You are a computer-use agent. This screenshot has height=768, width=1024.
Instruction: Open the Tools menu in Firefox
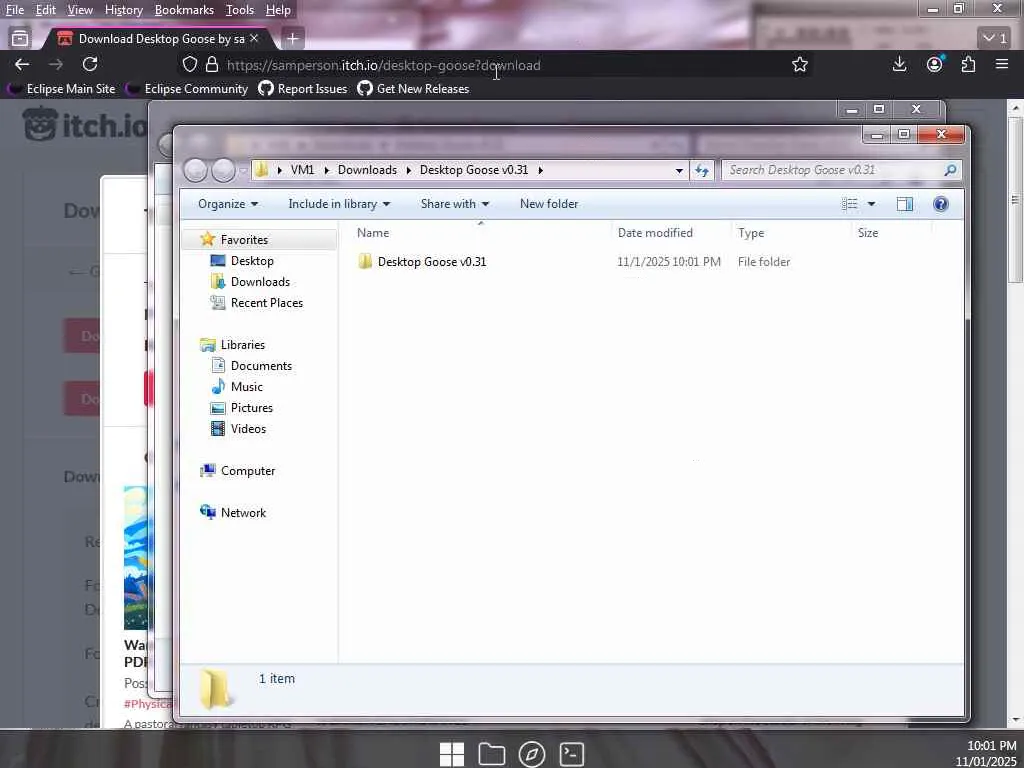tap(240, 10)
